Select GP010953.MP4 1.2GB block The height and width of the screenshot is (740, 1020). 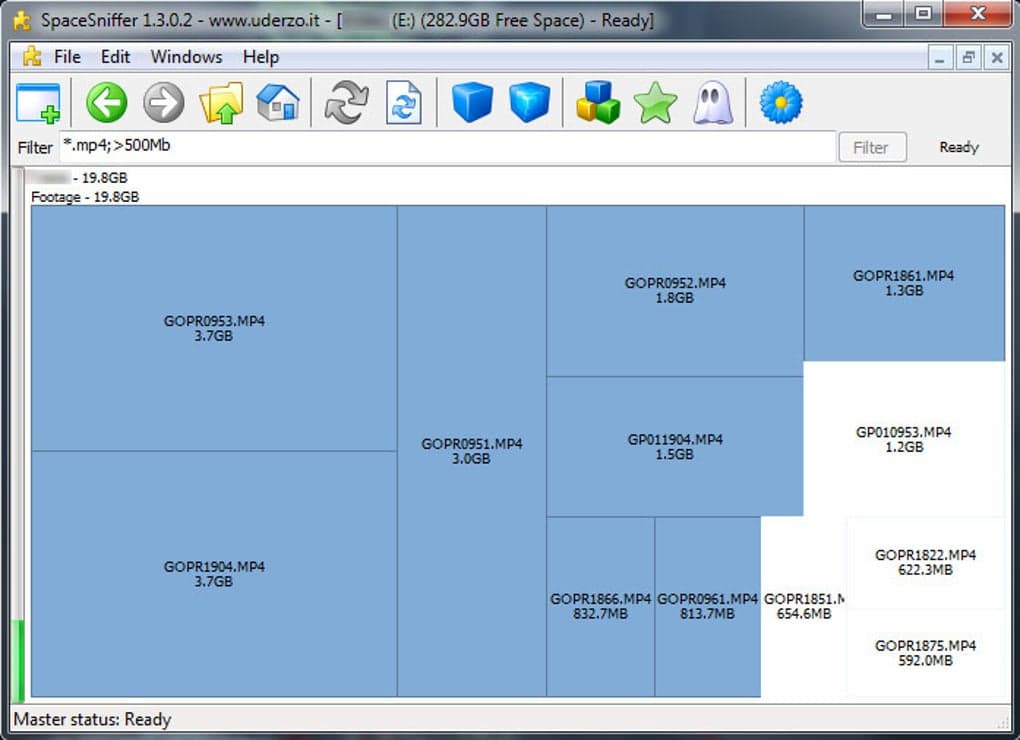(x=904, y=440)
